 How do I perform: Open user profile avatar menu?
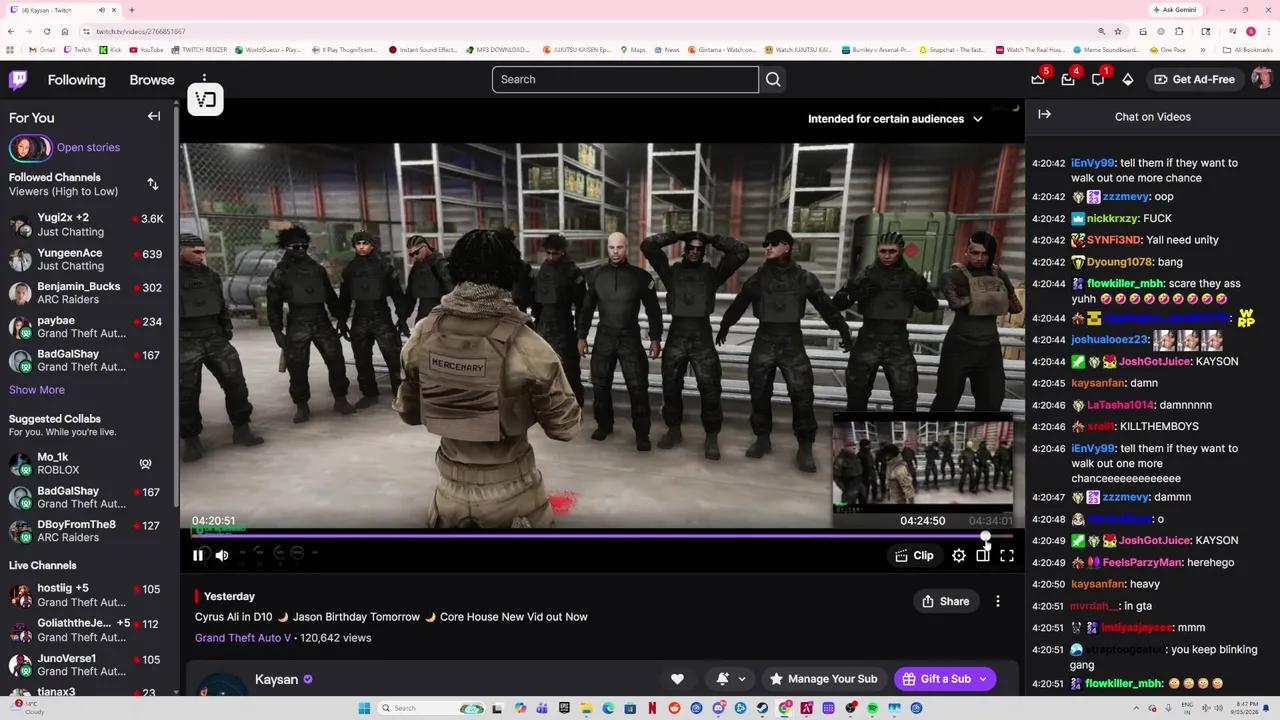(x=1262, y=79)
